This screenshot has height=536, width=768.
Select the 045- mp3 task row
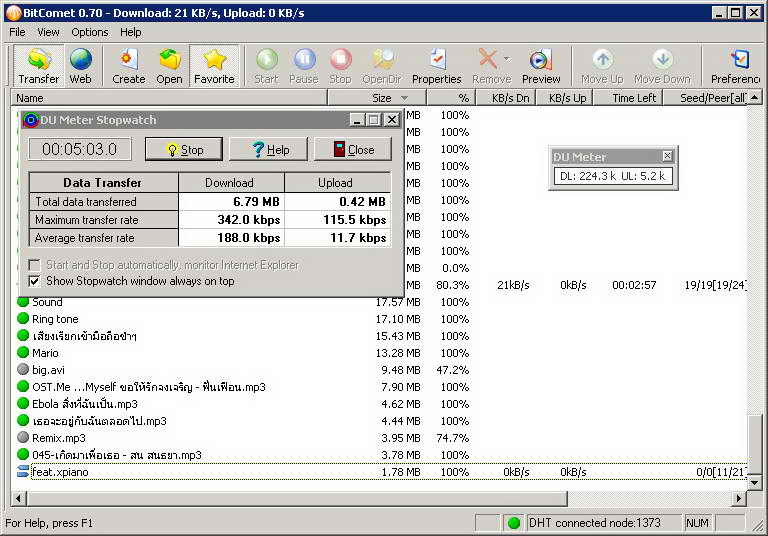point(380,455)
